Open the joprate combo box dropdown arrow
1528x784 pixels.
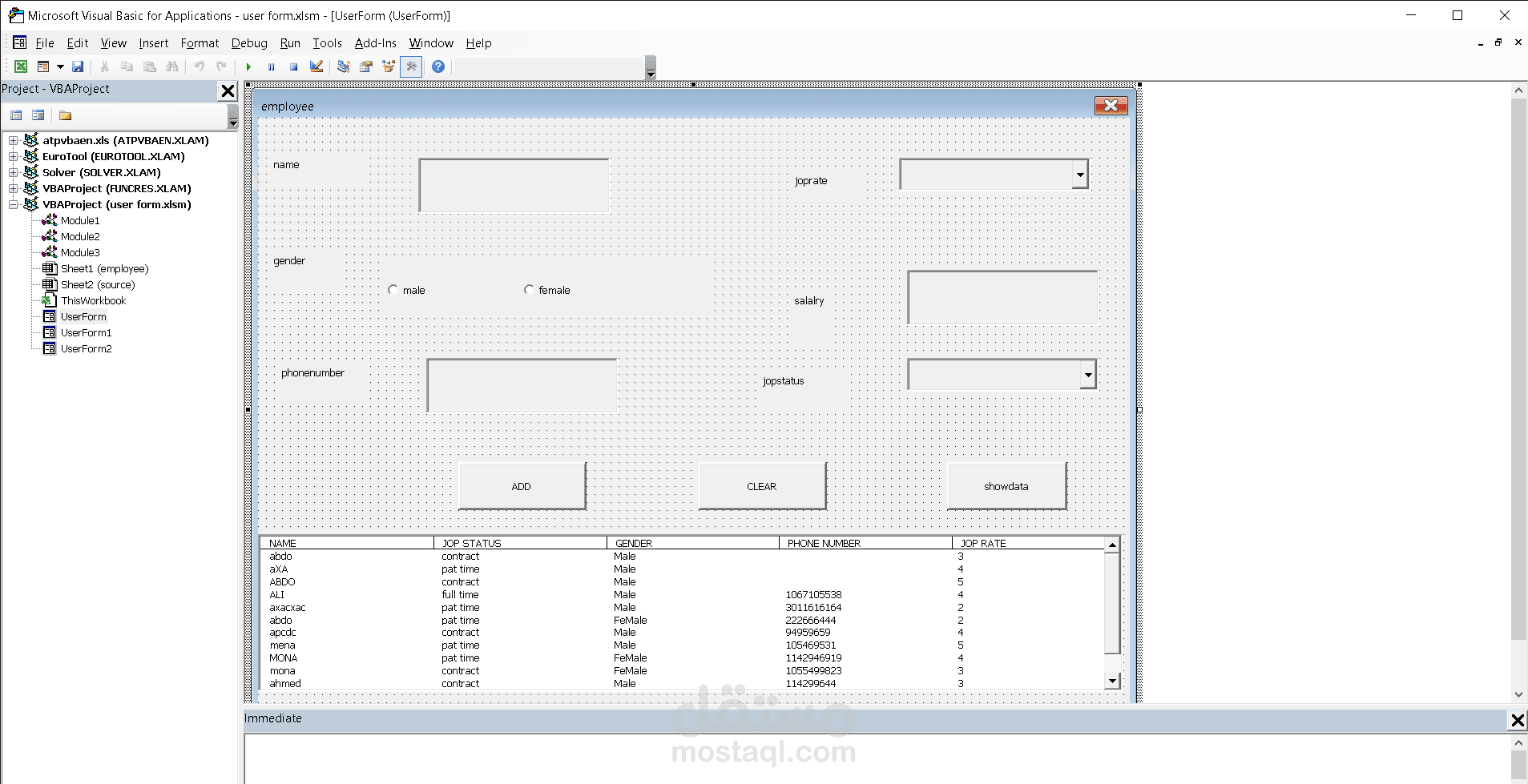coord(1080,174)
